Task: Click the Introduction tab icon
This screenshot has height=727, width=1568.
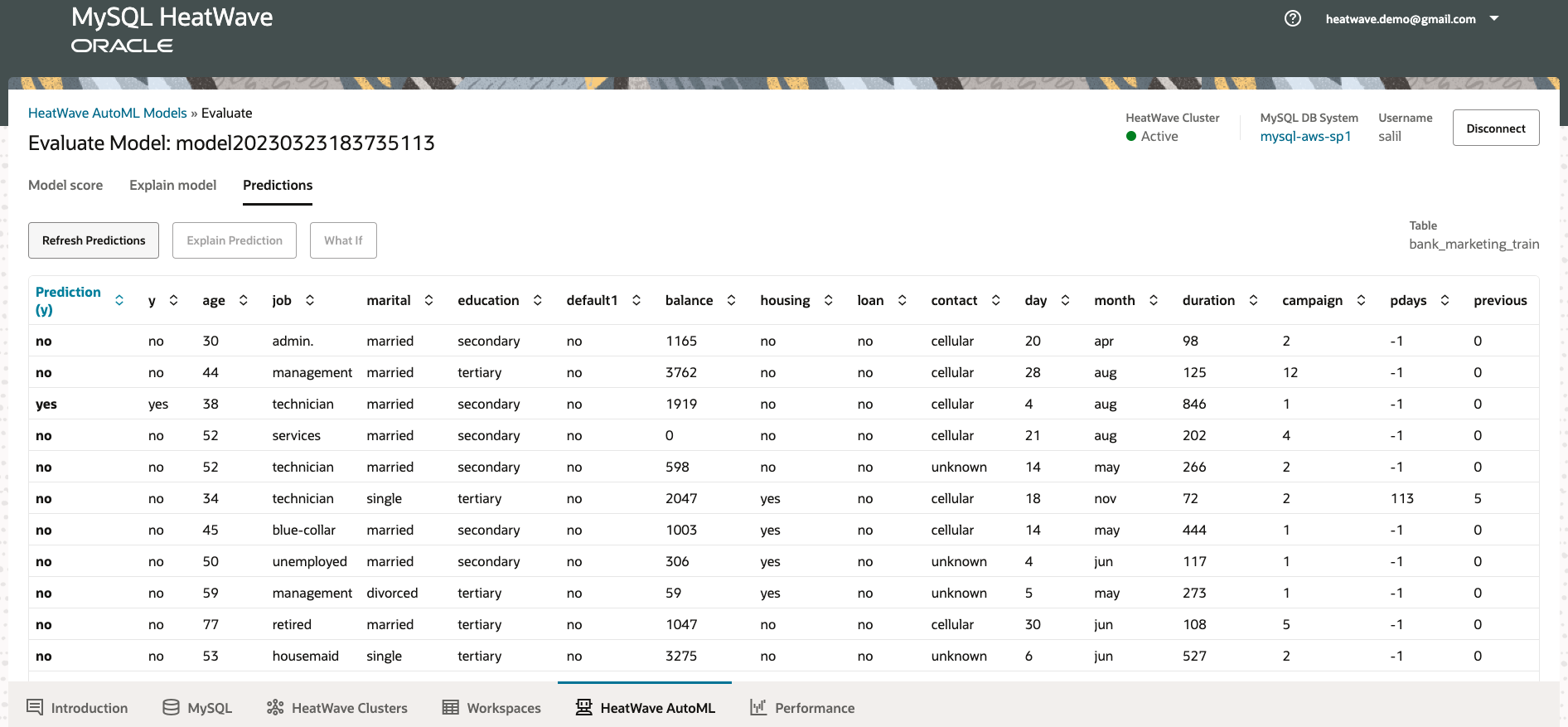Action: [x=35, y=707]
